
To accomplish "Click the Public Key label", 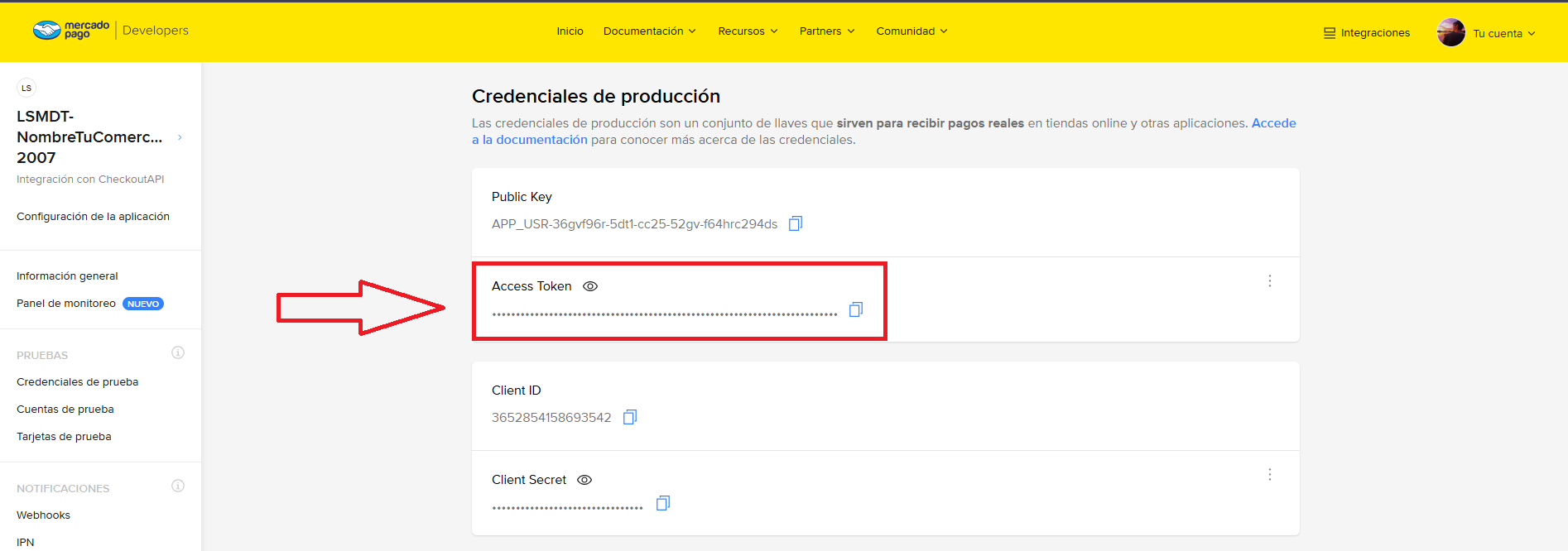I will 522,197.
